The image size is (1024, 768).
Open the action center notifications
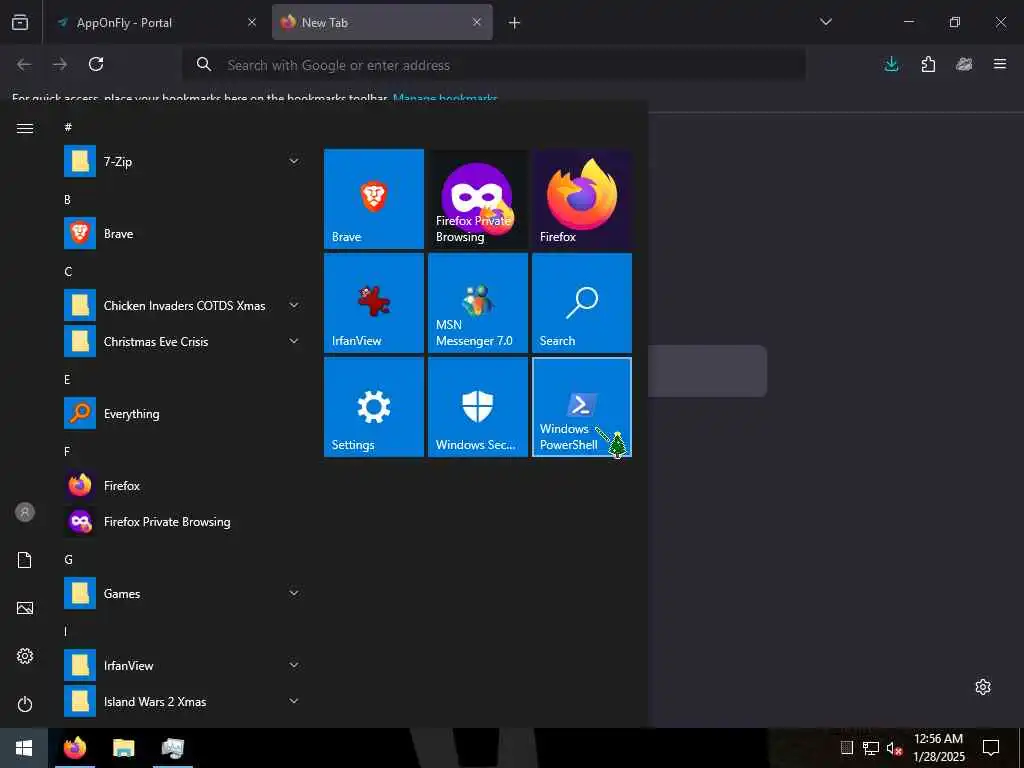click(991, 748)
